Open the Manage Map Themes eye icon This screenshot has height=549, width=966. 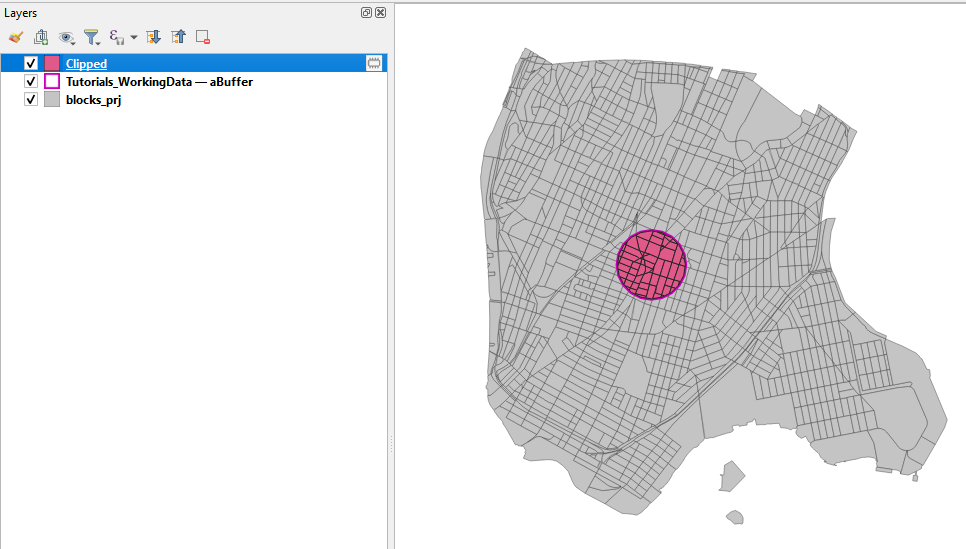click(66, 38)
